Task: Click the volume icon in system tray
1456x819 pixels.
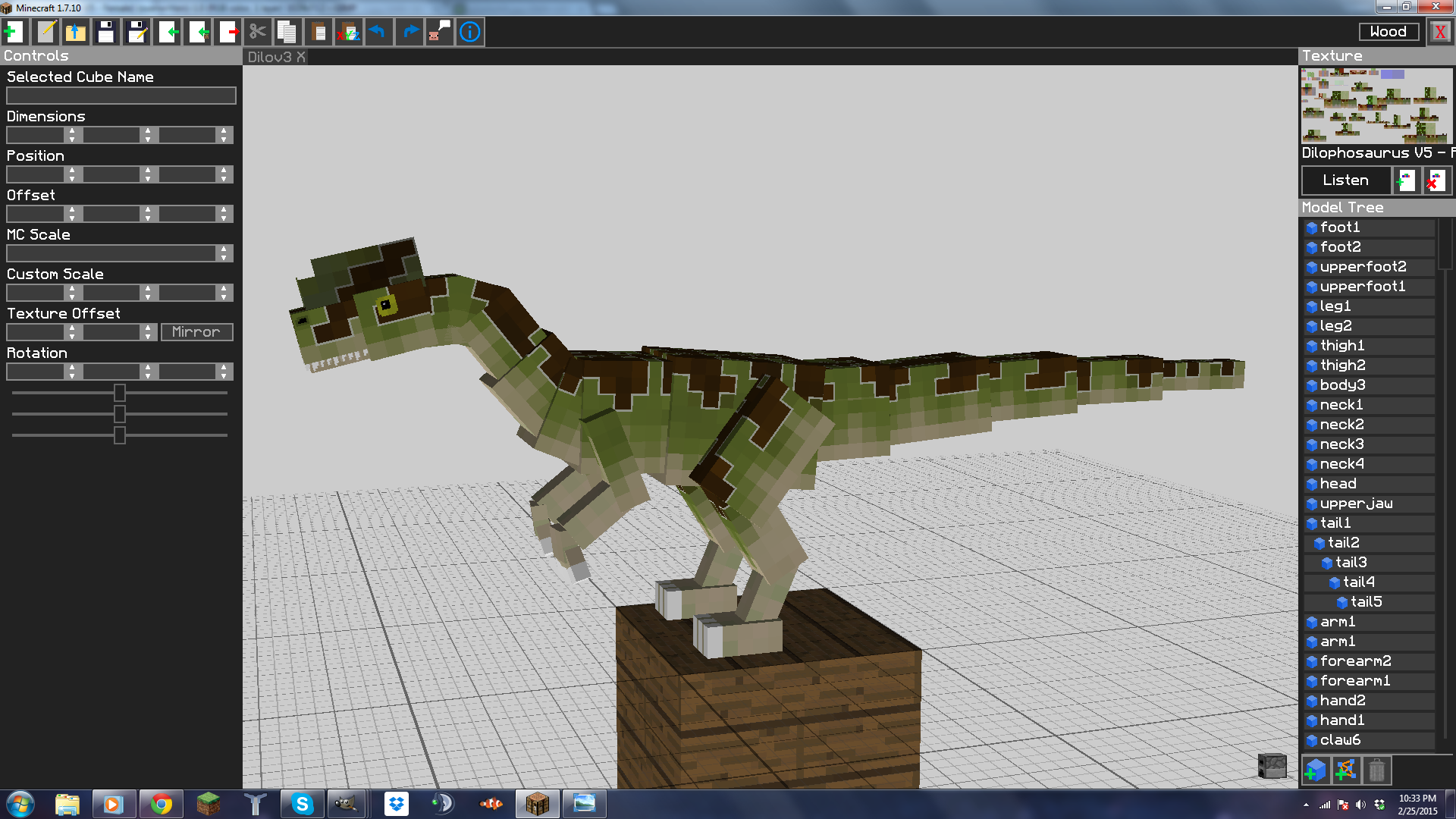Action: click(1360, 805)
